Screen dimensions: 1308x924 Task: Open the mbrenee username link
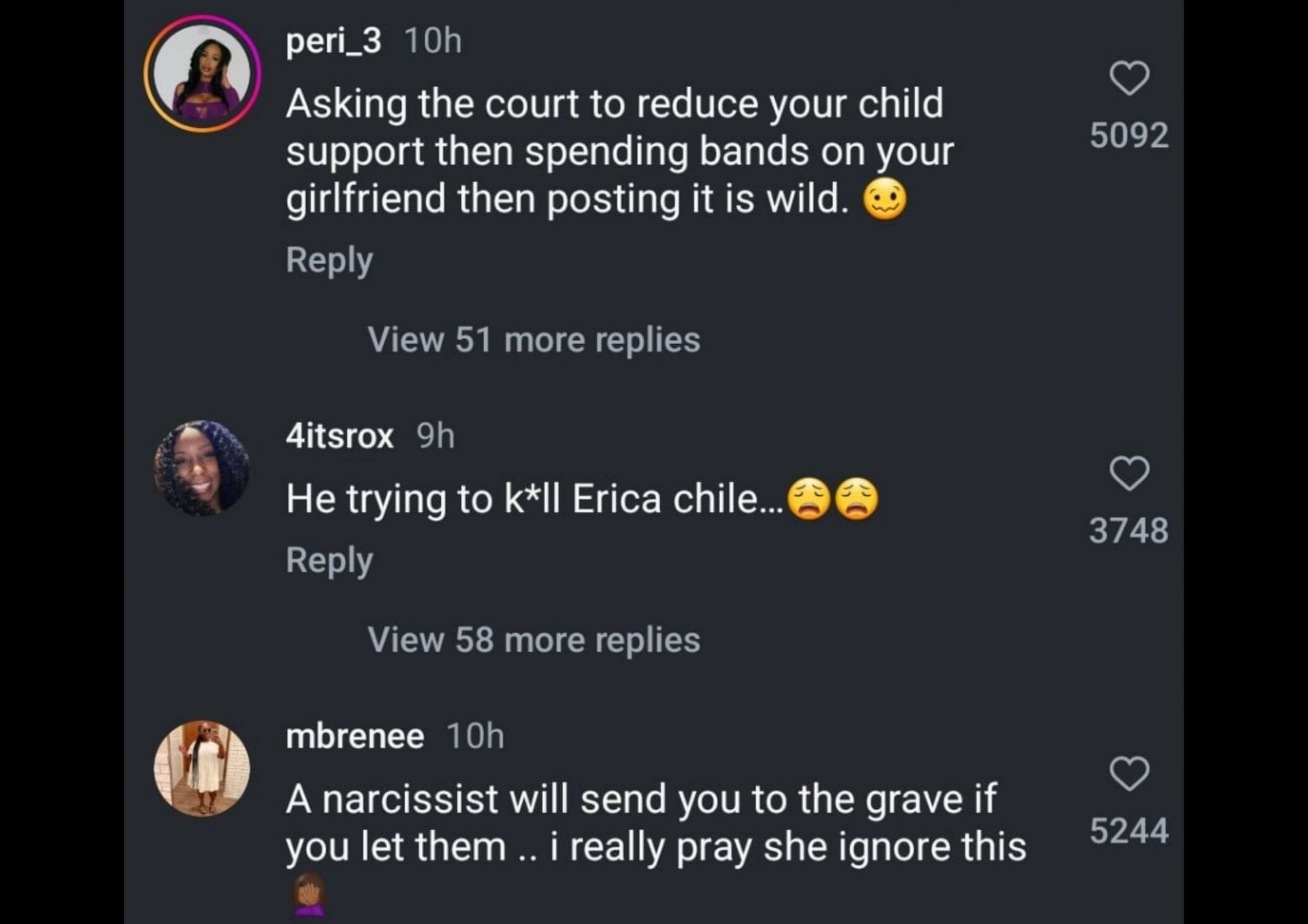click(355, 736)
